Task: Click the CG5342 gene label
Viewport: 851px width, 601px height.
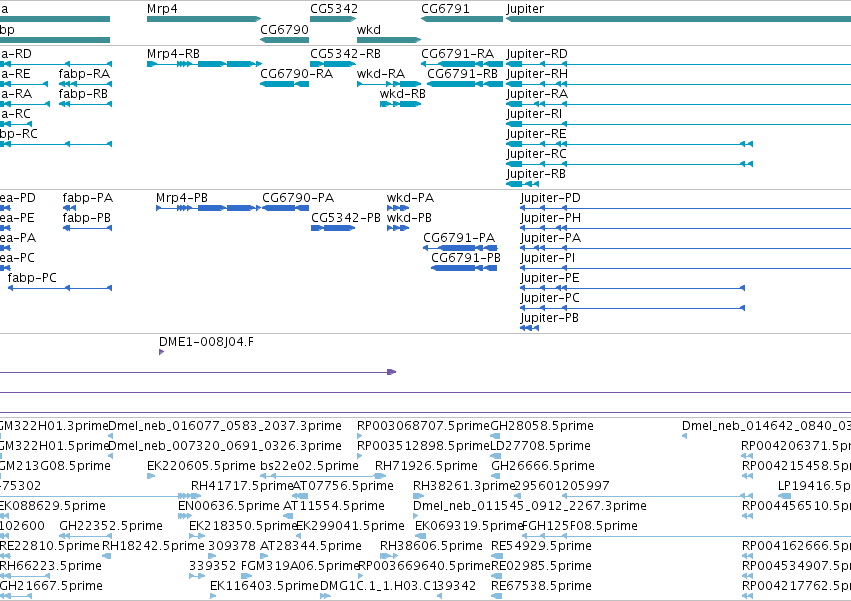Action: (x=334, y=9)
